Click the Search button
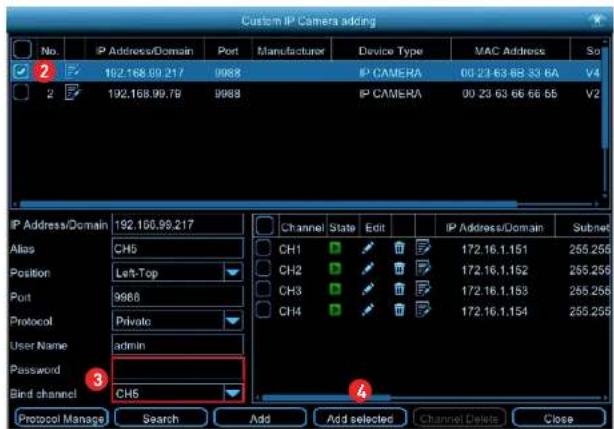The width and height of the screenshot is (614, 429). point(161,418)
